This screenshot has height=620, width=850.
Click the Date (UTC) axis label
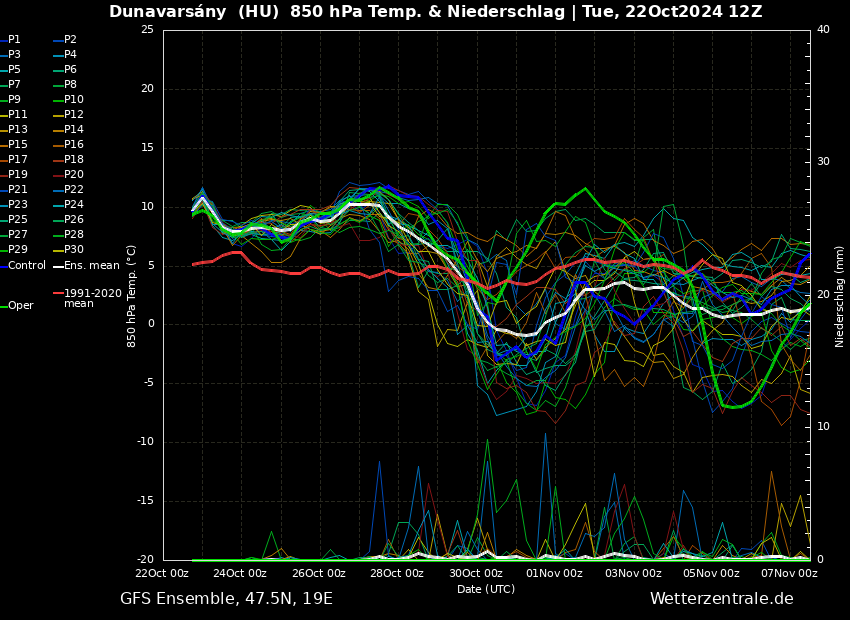point(486,590)
